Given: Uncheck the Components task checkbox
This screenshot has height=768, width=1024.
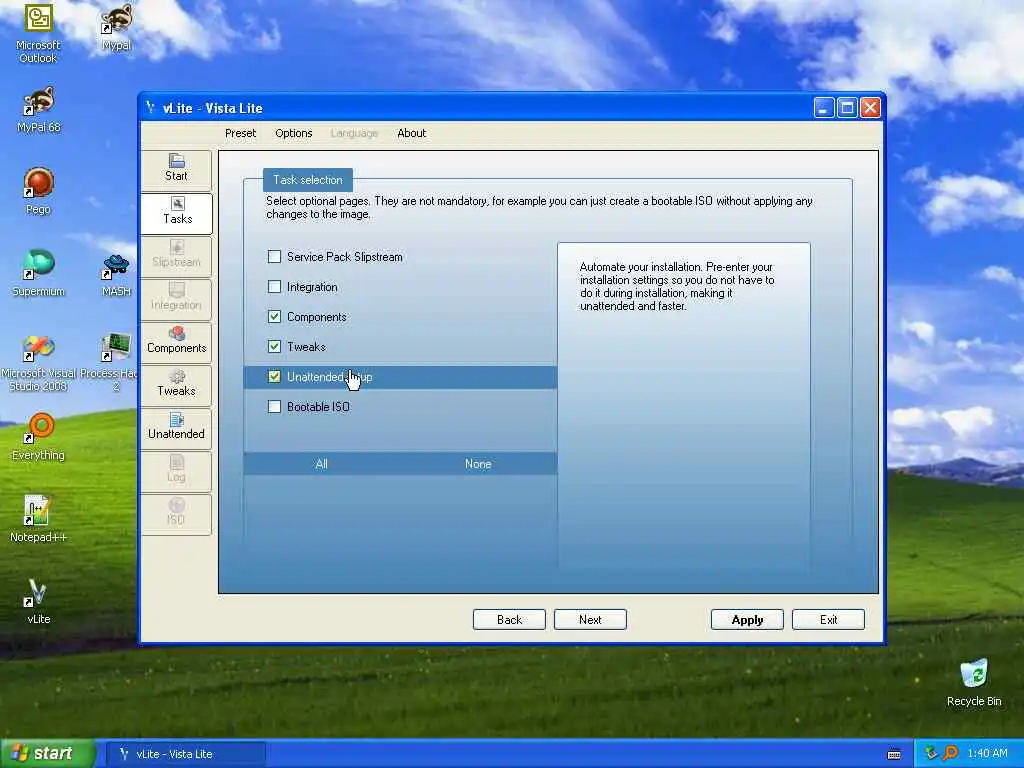Looking at the screenshot, I should 274,317.
